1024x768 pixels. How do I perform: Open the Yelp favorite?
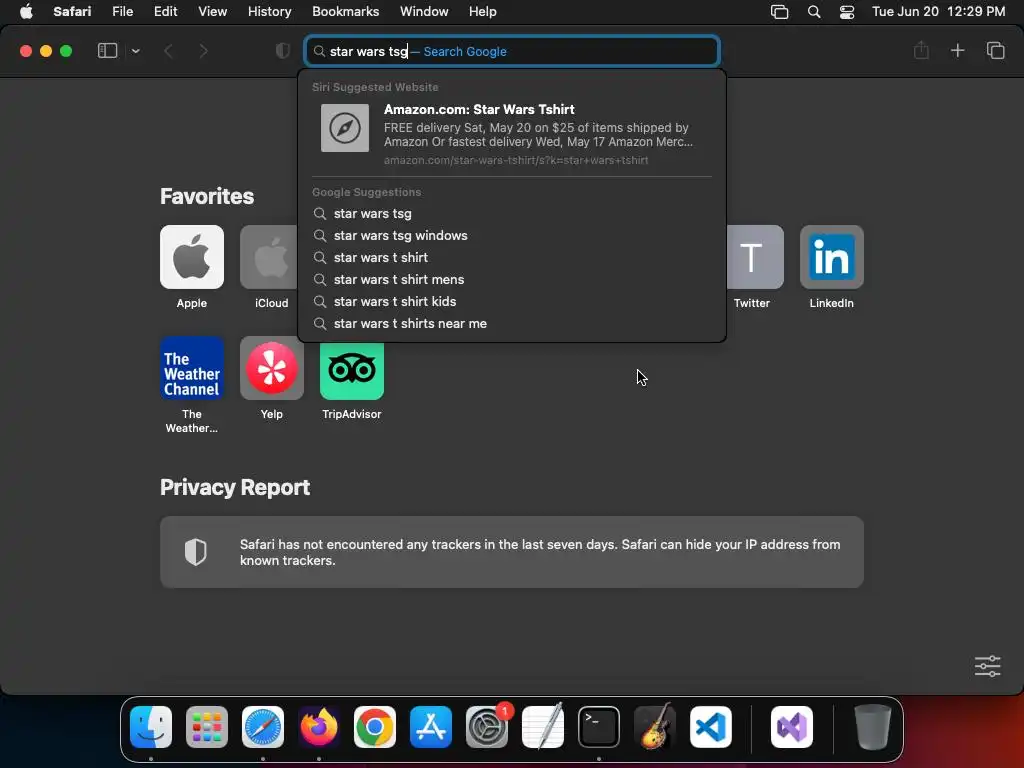(272, 368)
